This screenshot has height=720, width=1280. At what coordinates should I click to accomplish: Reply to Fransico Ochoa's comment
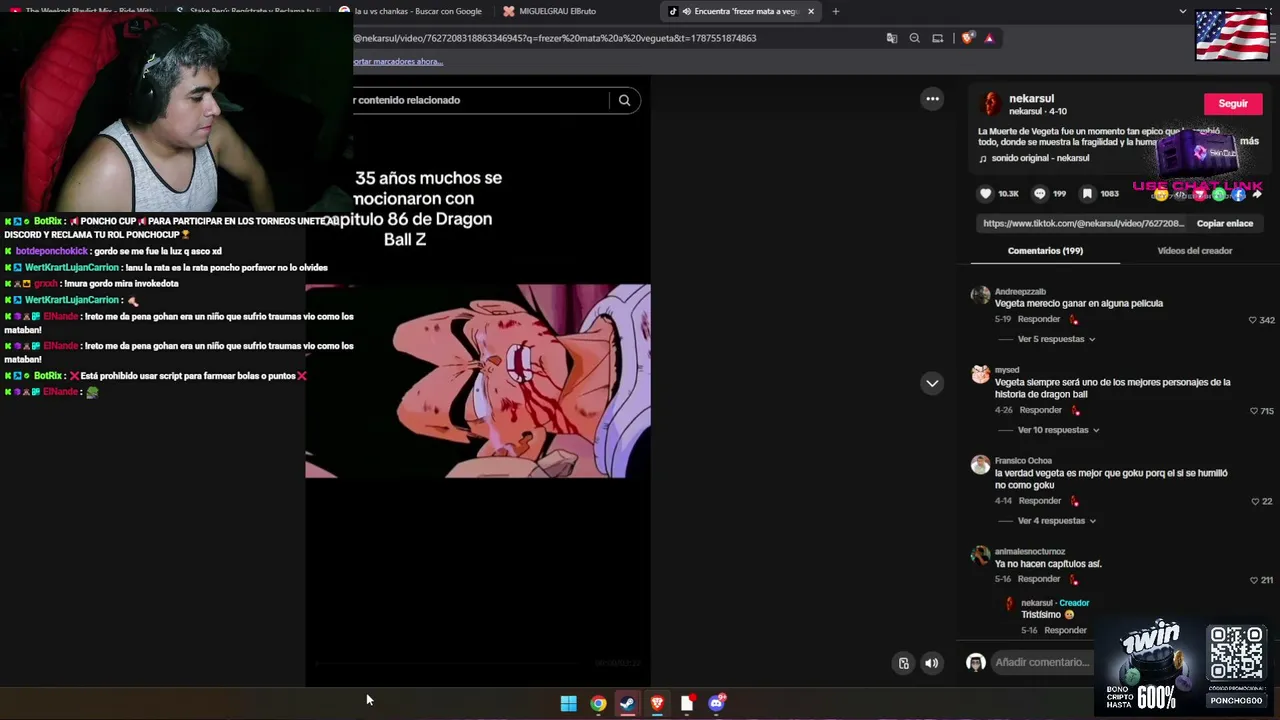point(1040,501)
